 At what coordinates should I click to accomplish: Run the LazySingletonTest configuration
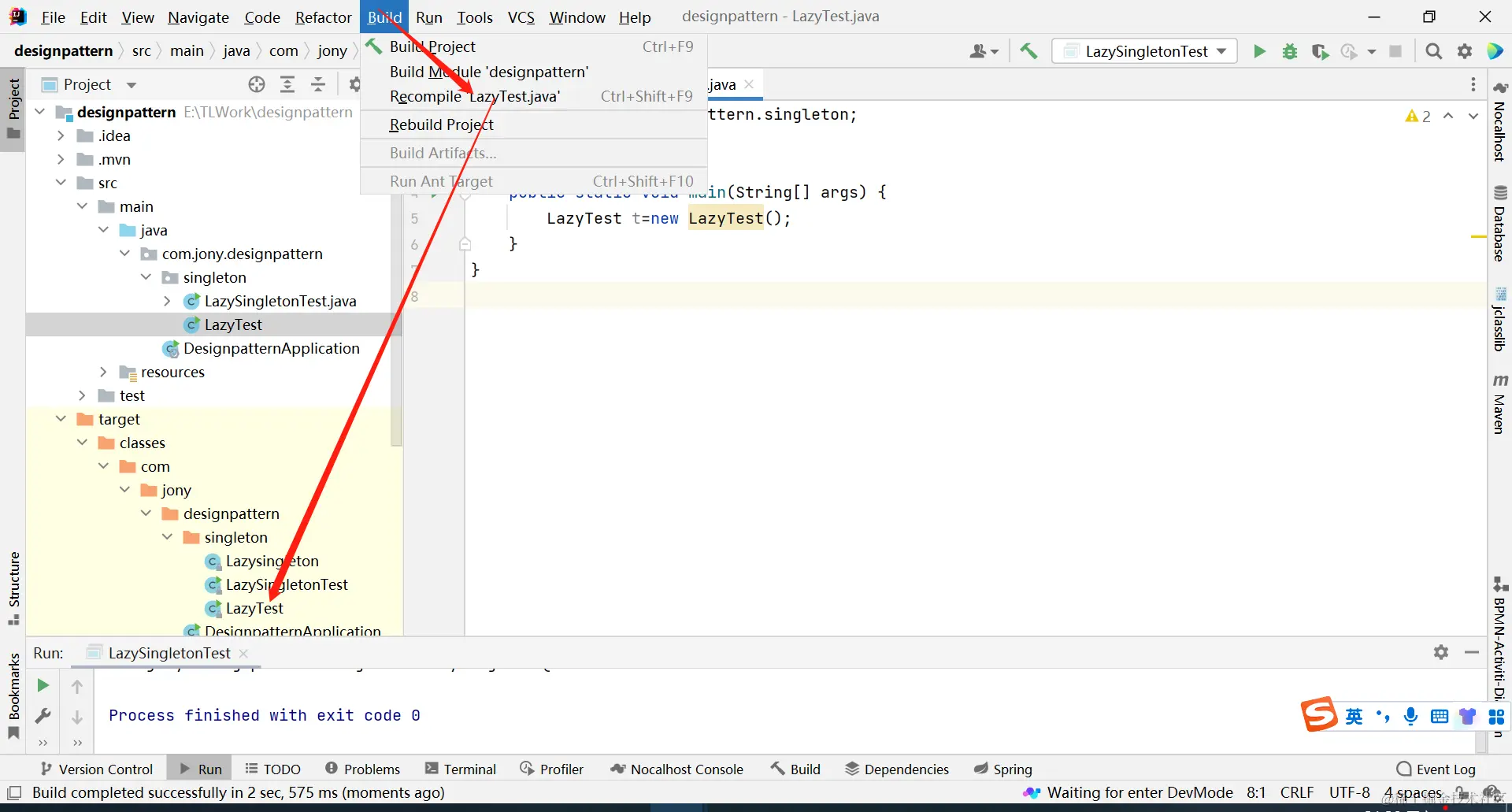1259,51
